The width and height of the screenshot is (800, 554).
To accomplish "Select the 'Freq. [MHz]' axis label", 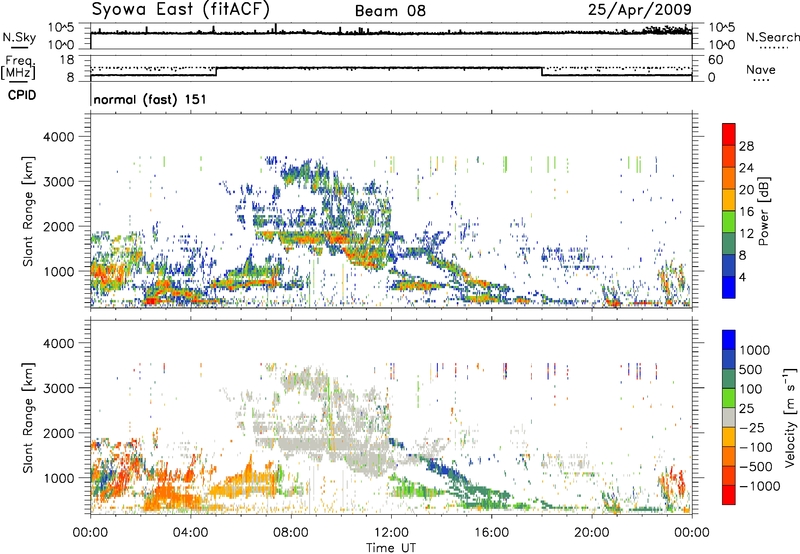I will click(18, 67).
